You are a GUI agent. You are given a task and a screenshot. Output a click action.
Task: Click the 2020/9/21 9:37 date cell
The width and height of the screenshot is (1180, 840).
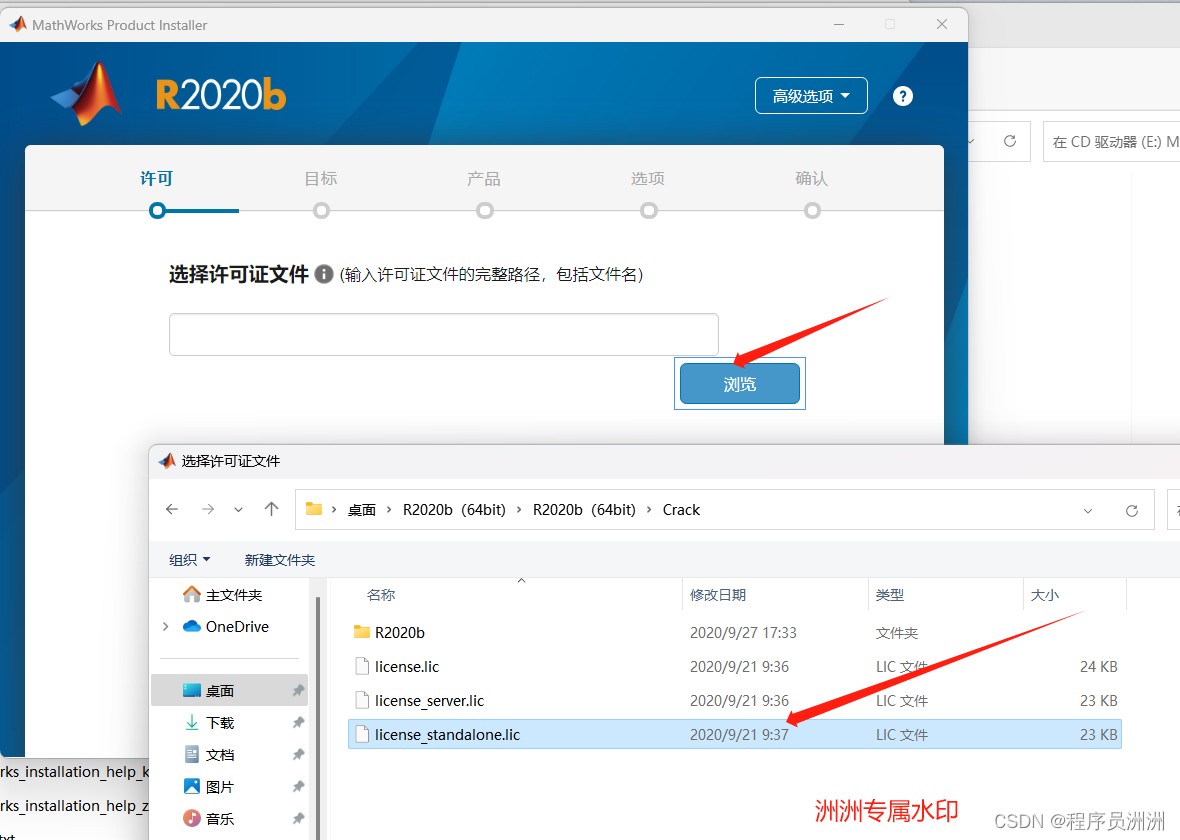(x=739, y=734)
